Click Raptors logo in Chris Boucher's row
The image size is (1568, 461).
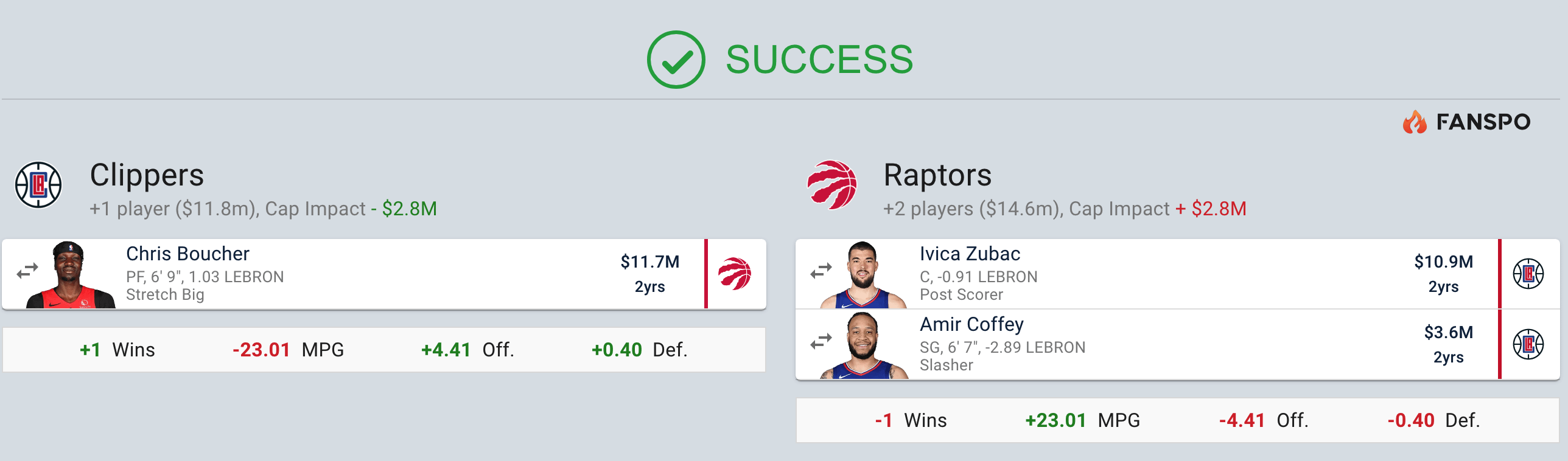tap(734, 274)
